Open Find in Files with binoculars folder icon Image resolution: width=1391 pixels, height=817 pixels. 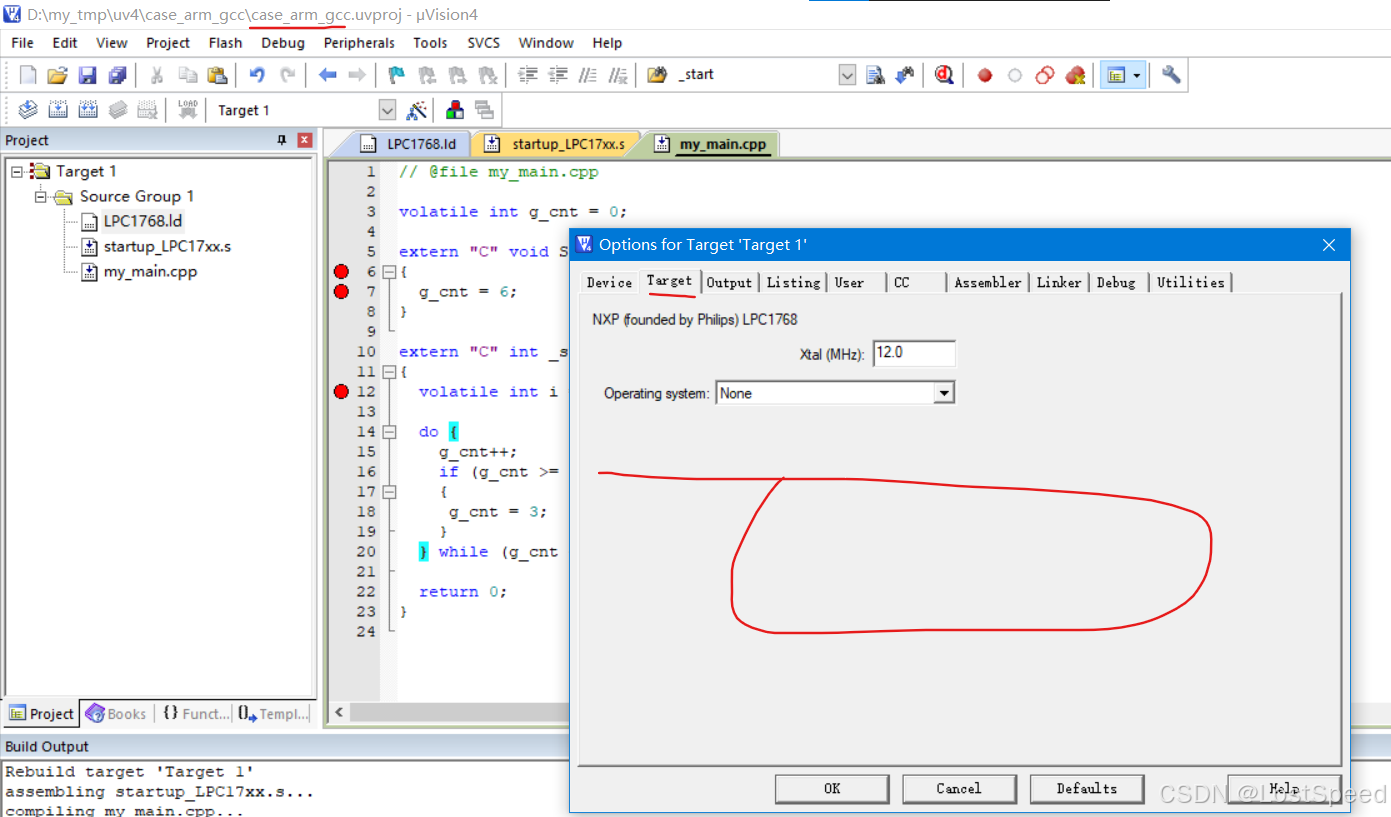657,75
